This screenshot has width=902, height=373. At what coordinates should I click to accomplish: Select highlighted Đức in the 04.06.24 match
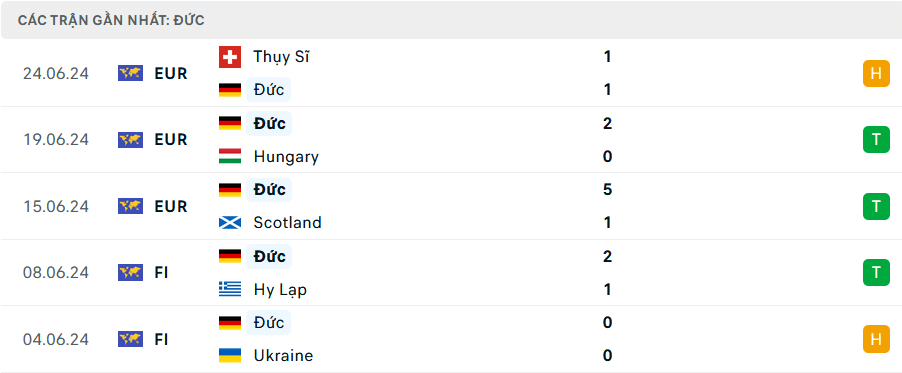pos(269,322)
